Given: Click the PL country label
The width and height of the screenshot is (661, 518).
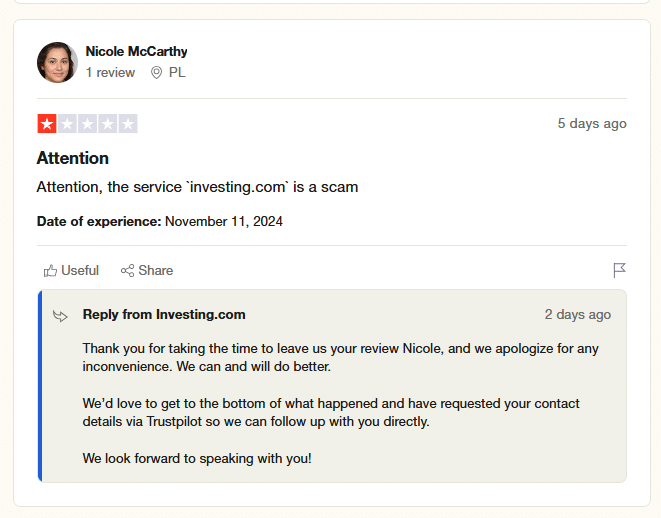Looking at the screenshot, I should click(x=177, y=72).
